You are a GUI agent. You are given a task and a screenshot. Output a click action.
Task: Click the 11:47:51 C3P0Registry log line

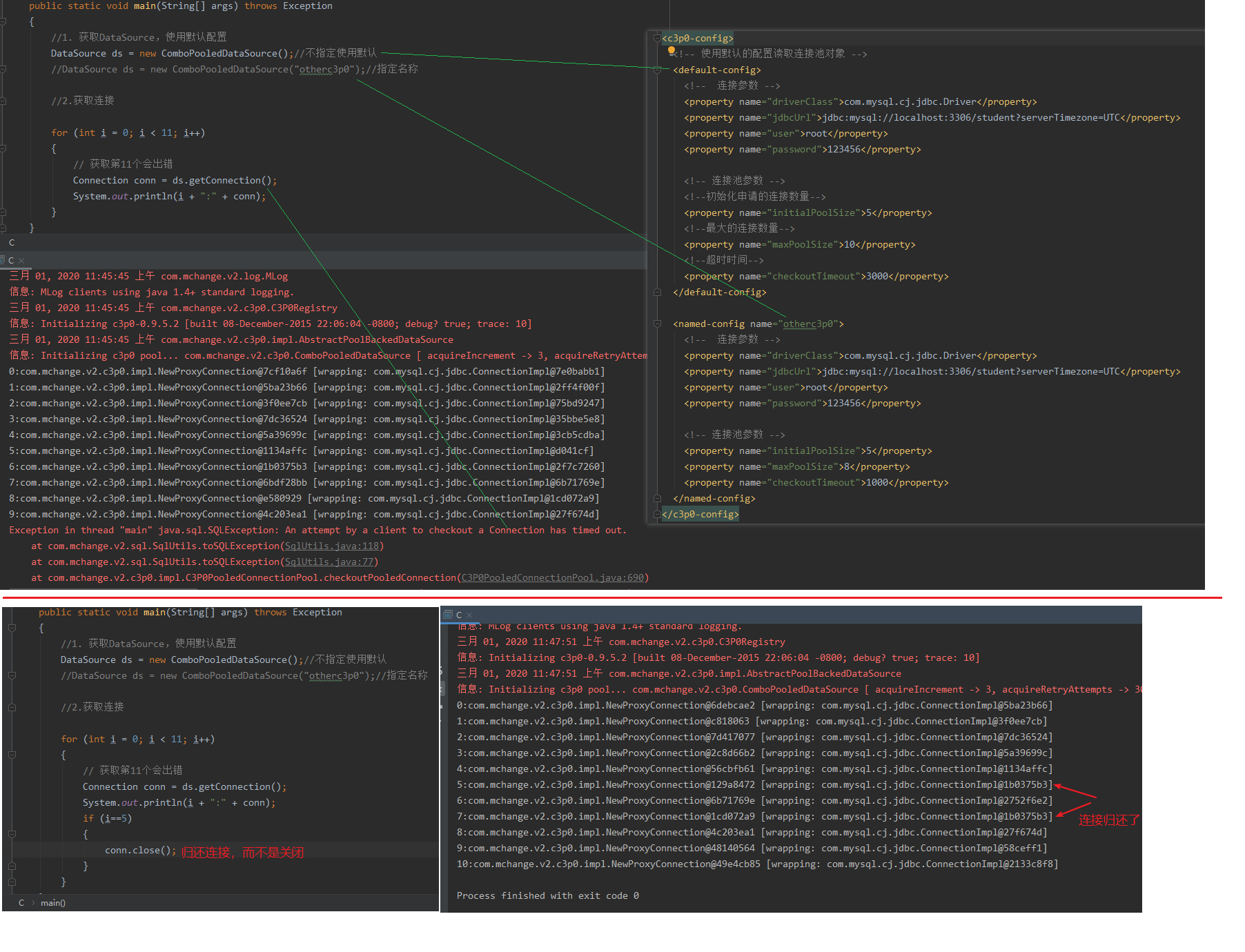pyautogui.click(x=621, y=642)
